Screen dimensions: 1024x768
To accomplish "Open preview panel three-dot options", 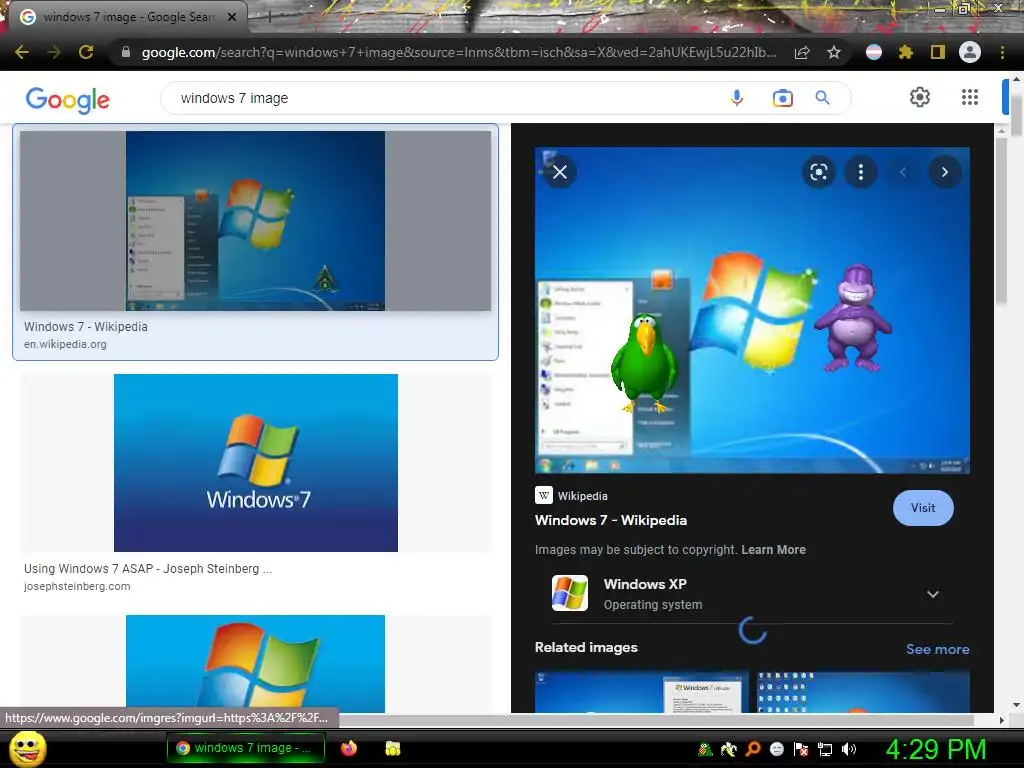I will click(861, 172).
